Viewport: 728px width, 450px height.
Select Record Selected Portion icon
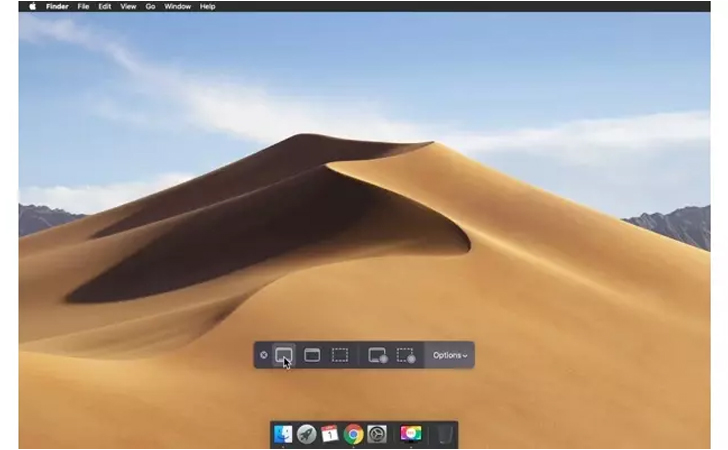(406, 356)
